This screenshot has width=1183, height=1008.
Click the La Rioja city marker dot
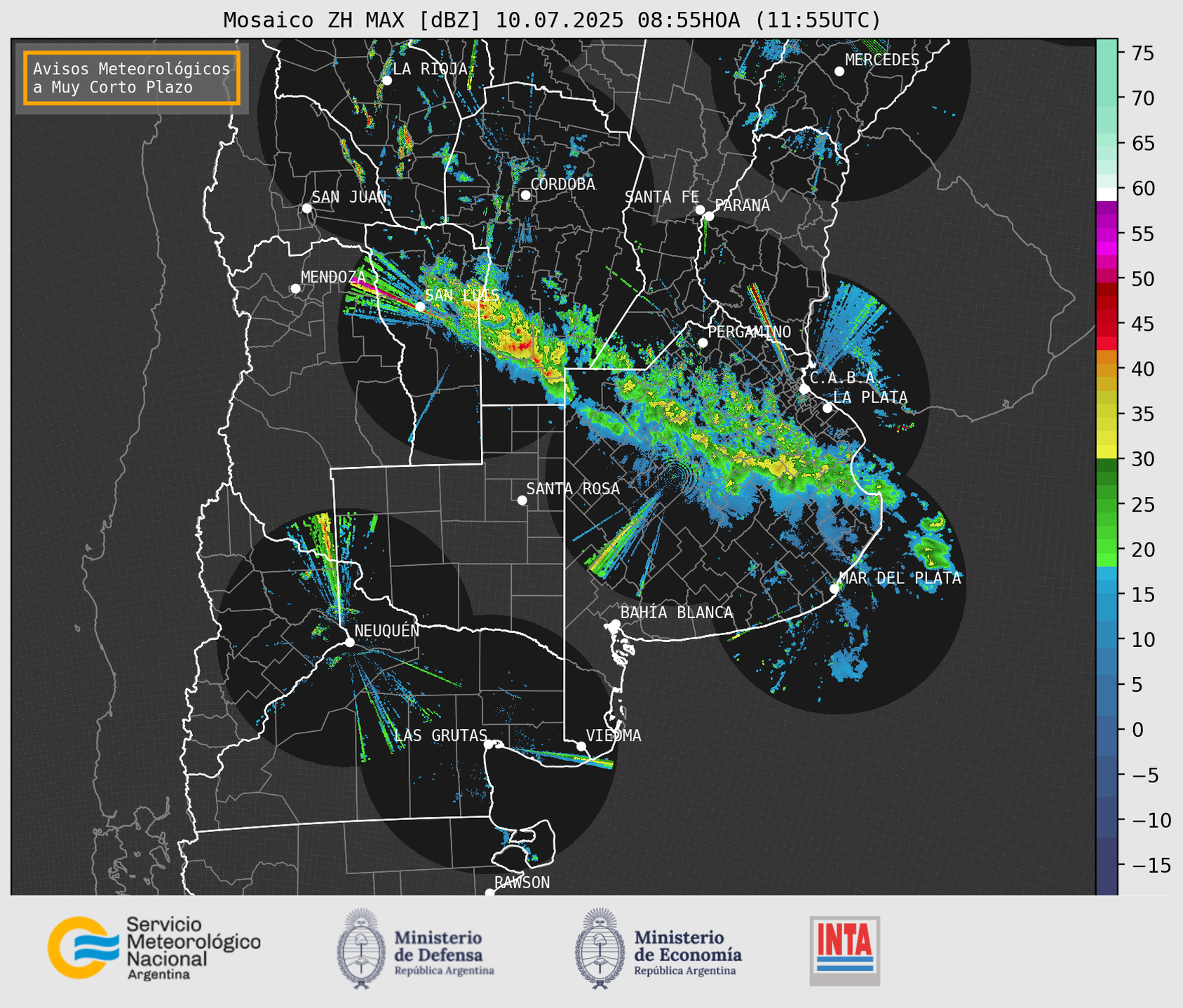point(386,81)
